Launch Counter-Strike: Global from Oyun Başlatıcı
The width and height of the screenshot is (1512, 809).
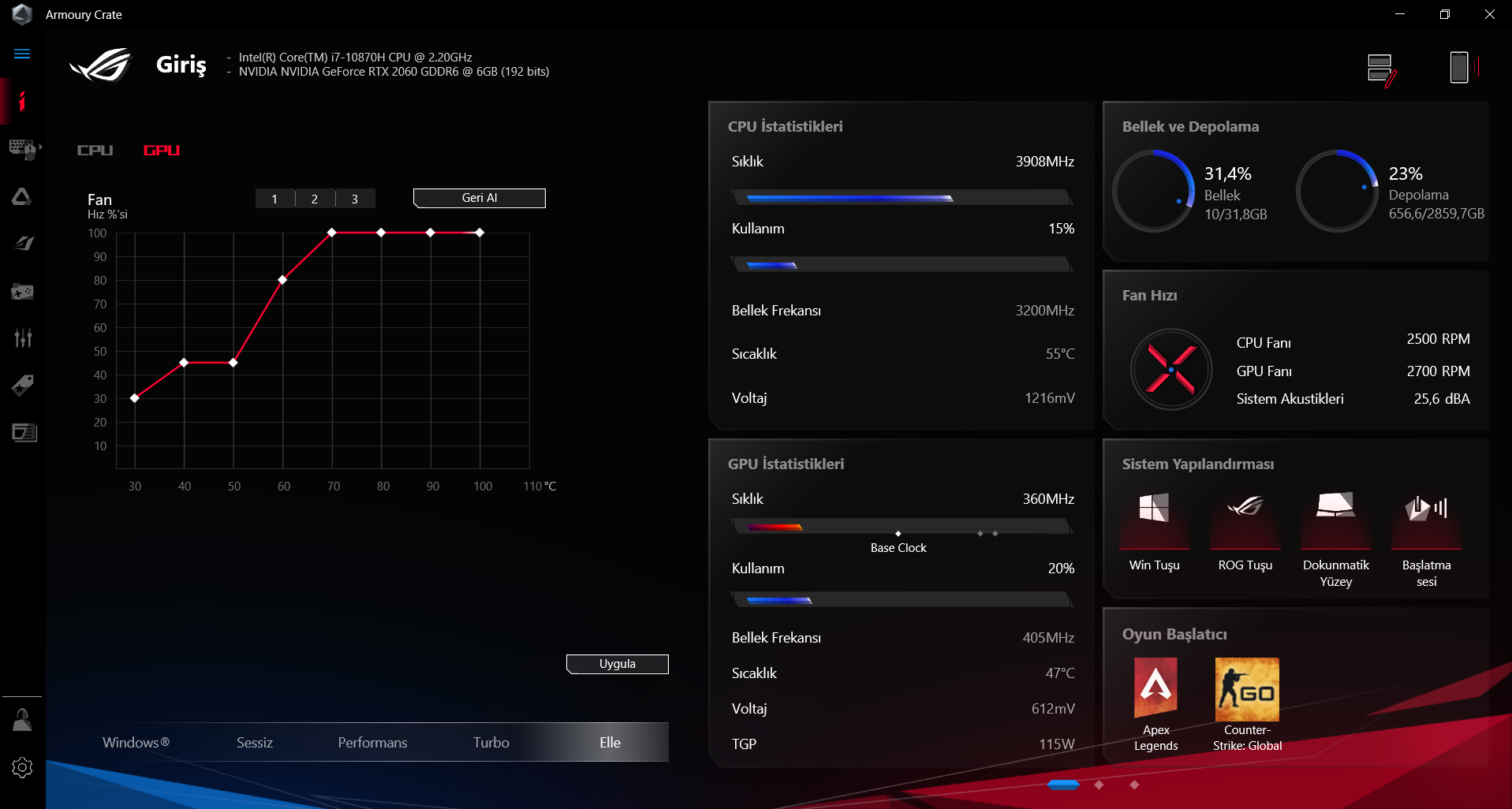[x=1248, y=706]
